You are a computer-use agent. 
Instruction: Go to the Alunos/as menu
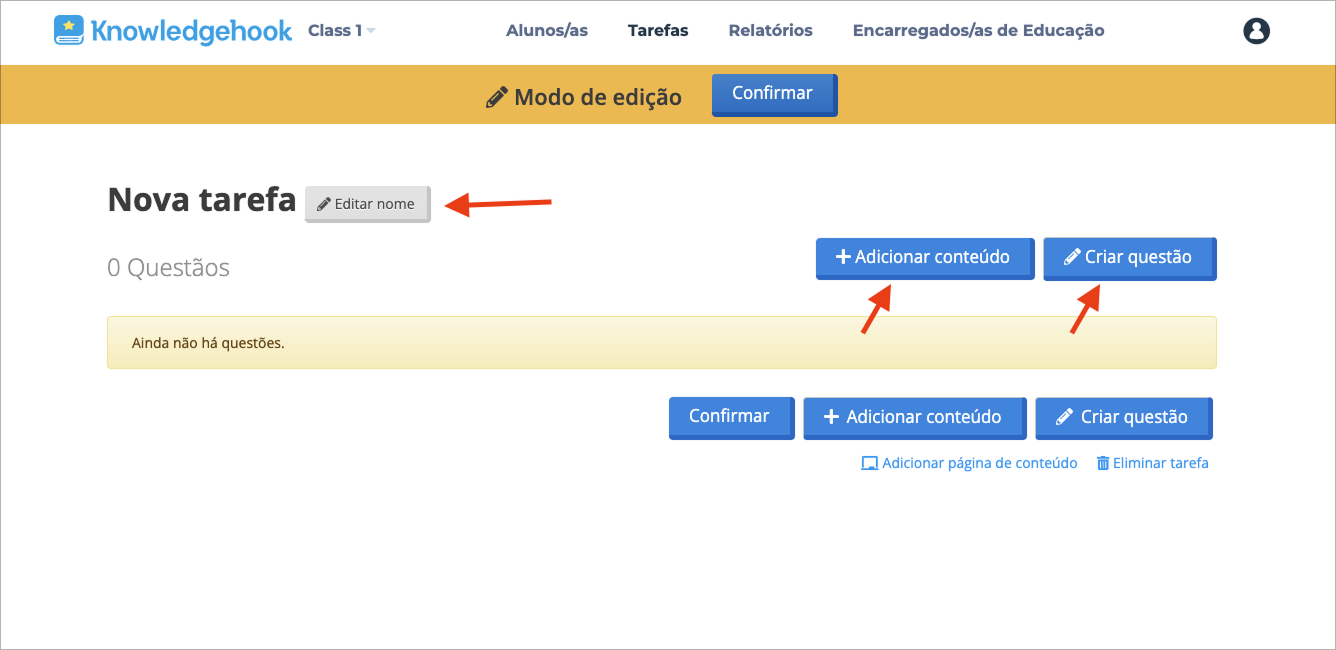pos(547,31)
